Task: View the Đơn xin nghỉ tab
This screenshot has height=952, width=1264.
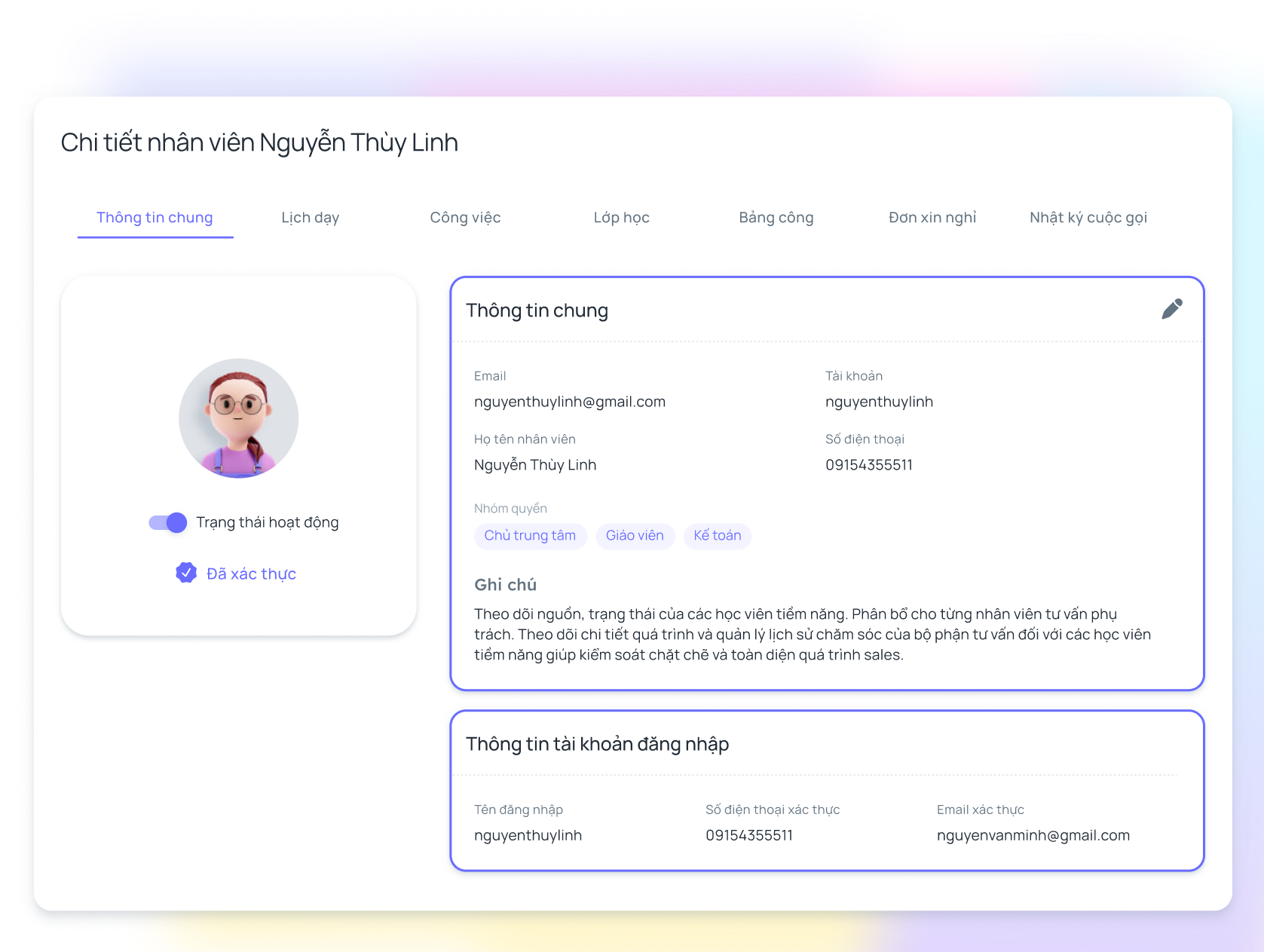Action: [x=932, y=218]
